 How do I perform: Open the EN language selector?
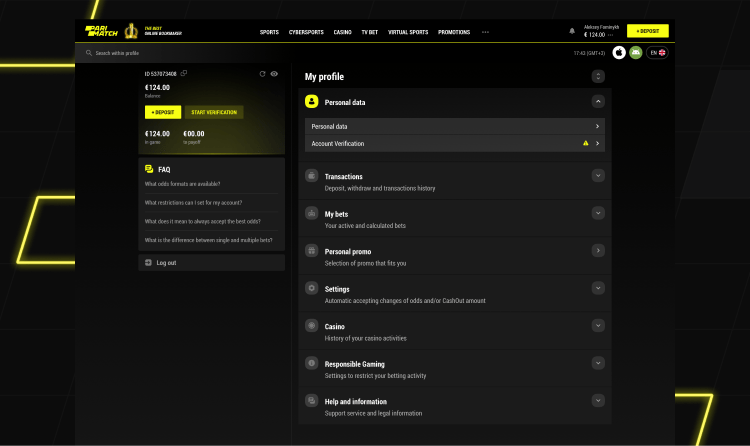click(x=657, y=52)
